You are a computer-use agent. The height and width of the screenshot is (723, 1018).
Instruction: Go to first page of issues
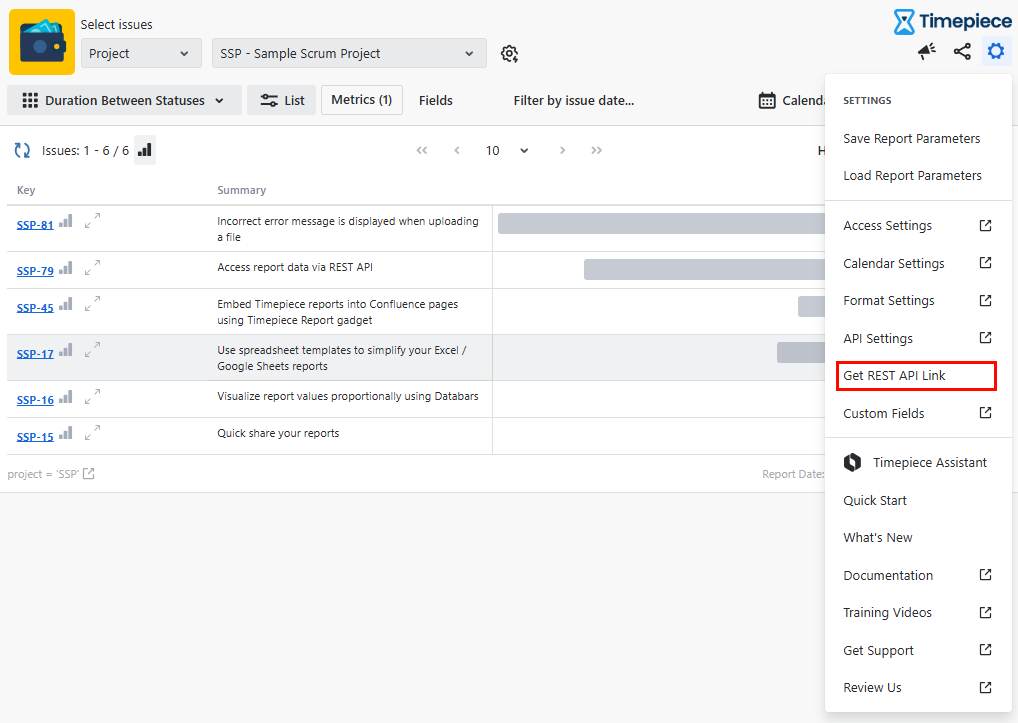[422, 151]
